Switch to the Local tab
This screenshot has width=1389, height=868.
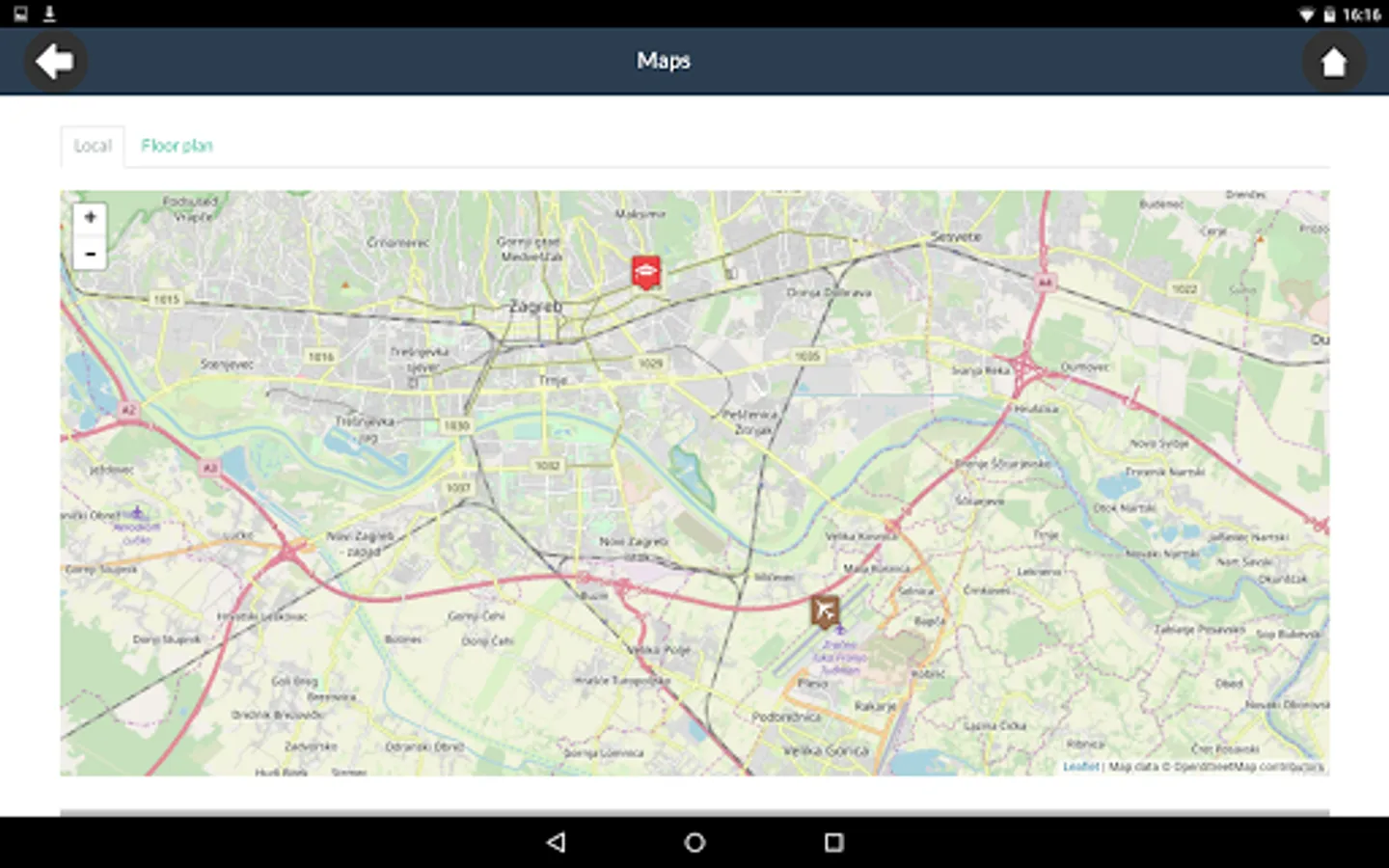[93, 146]
